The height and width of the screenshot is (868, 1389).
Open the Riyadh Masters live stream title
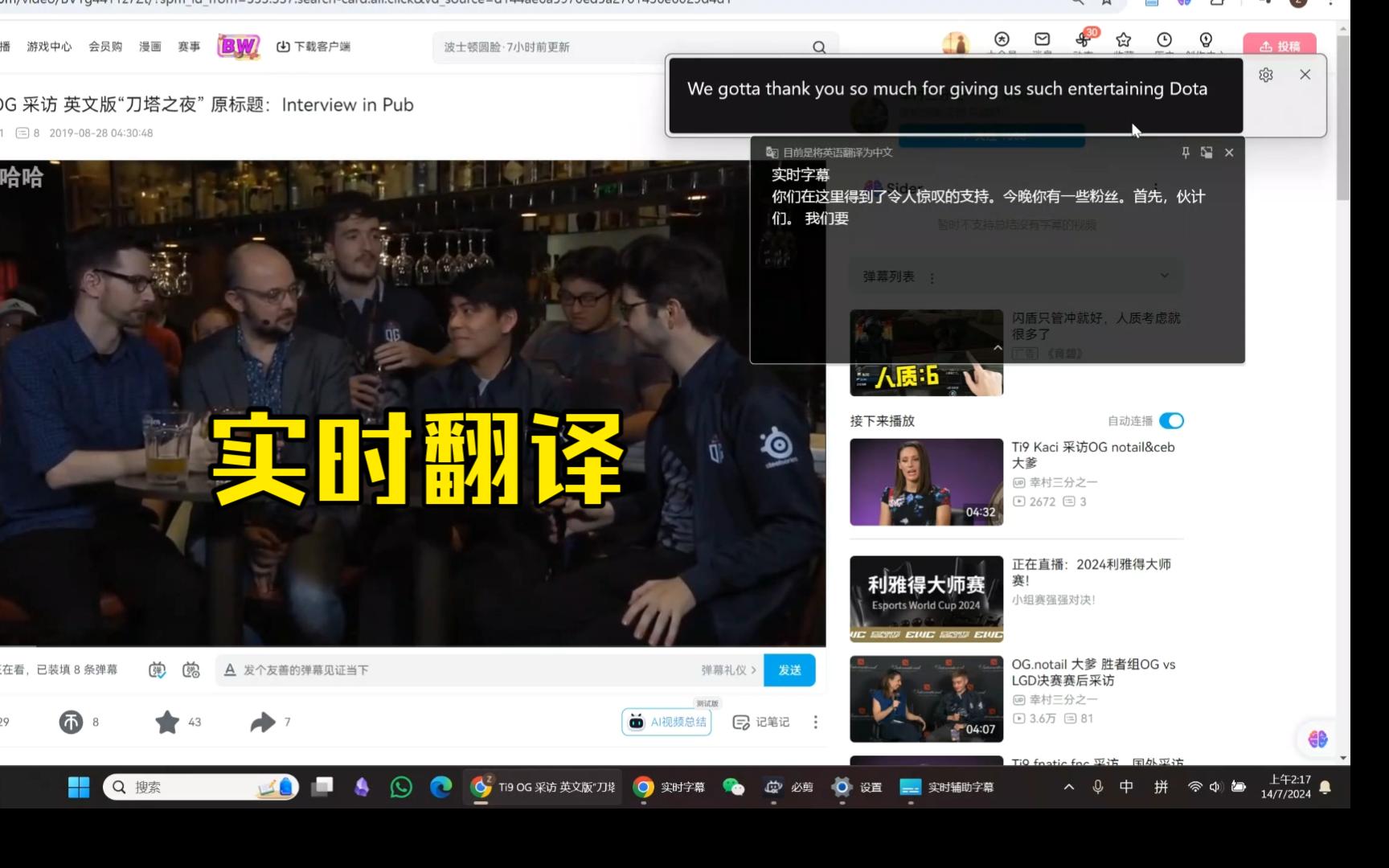pyautogui.click(x=1091, y=572)
